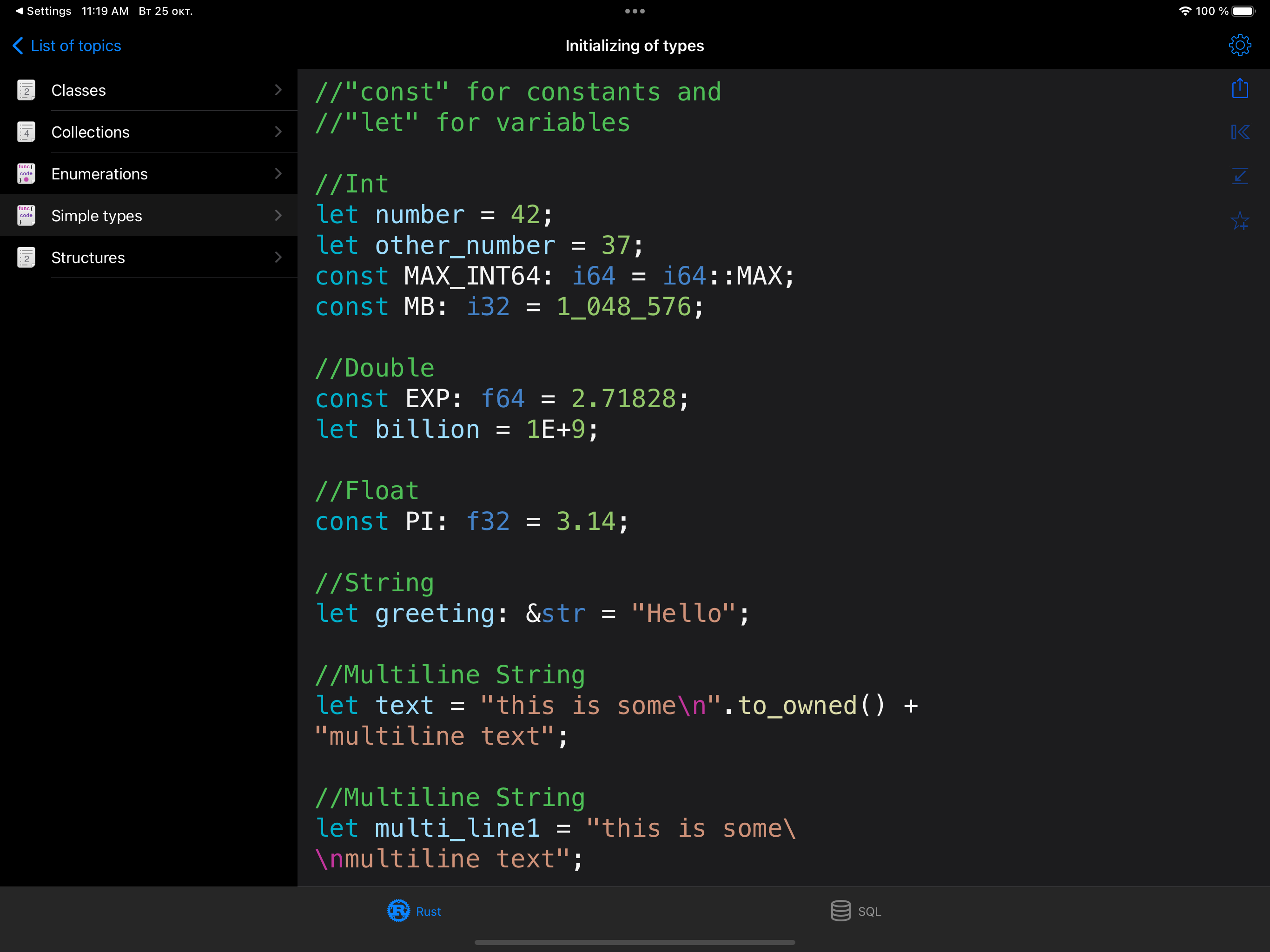Image resolution: width=1270 pixels, height=952 pixels.
Task: Open the settings gear icon
Action: point(1240,46)
